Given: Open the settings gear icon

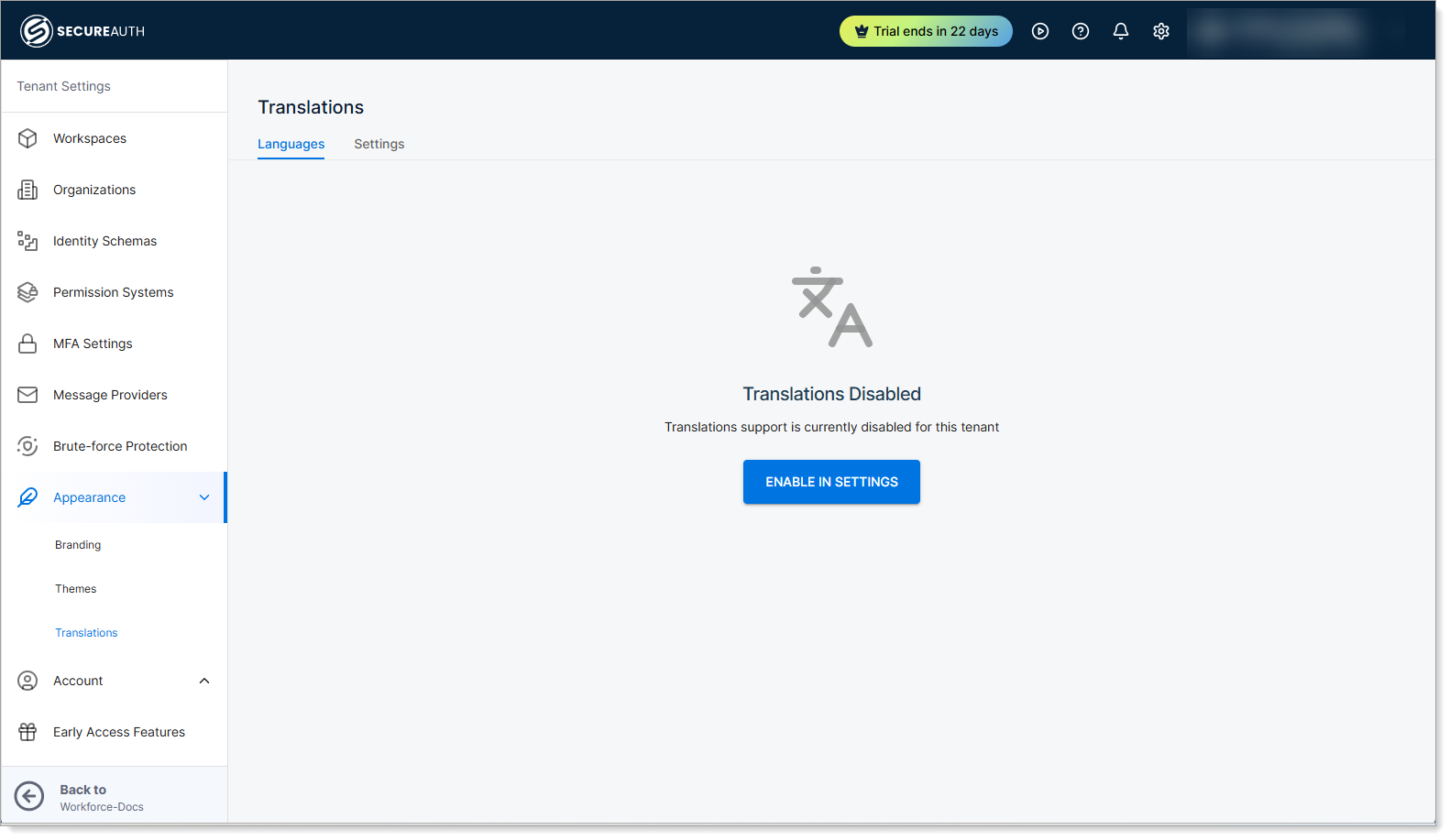Looking at the screenshot, I should point(1161,31).
